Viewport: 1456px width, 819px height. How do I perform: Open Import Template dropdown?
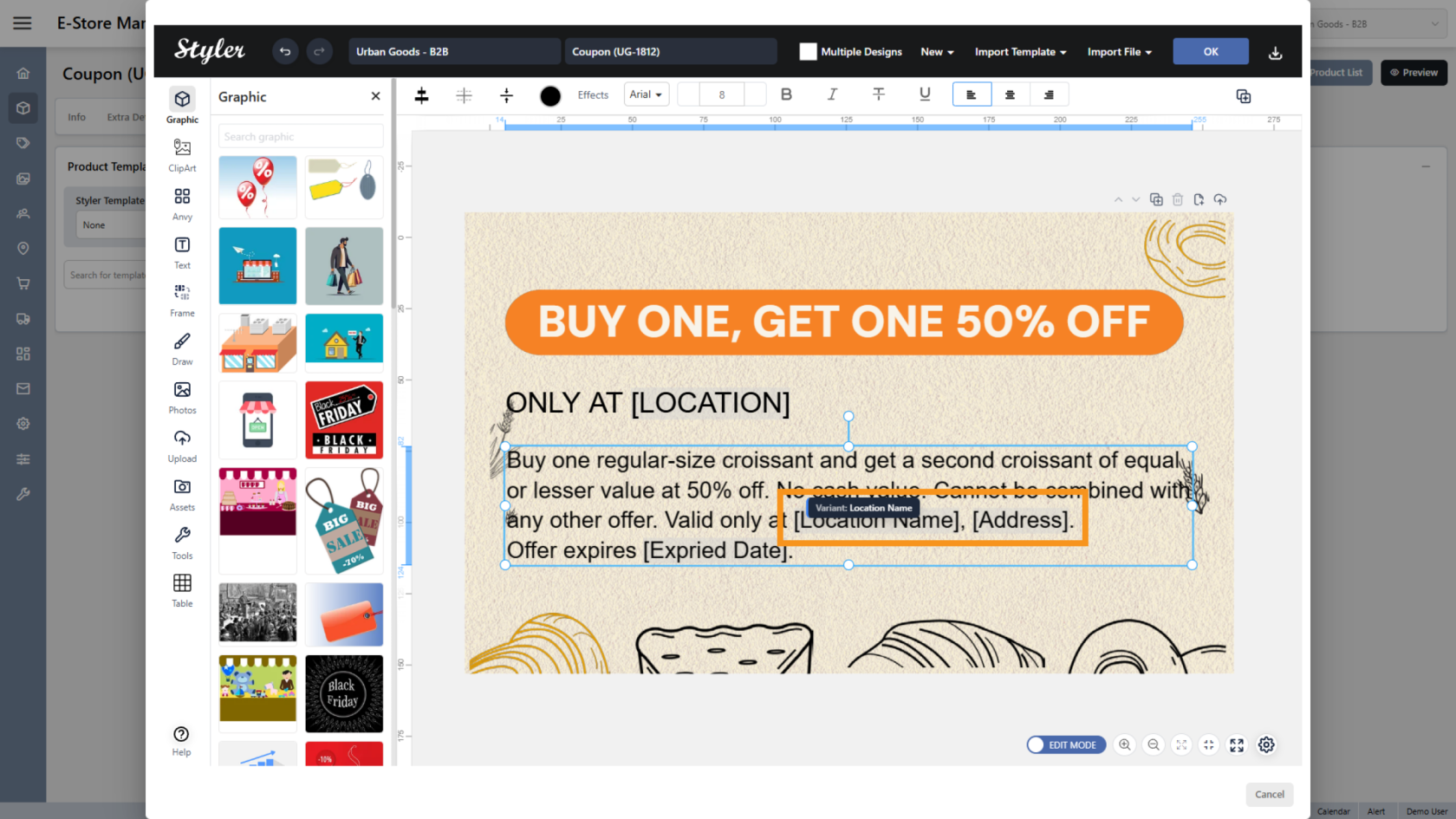coord(1020,52)
